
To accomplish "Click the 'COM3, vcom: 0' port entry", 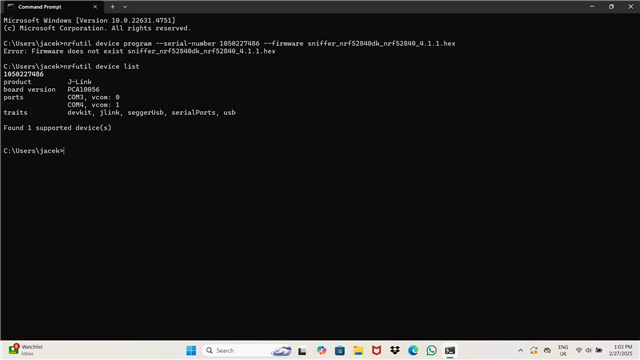I will [93, 97].
